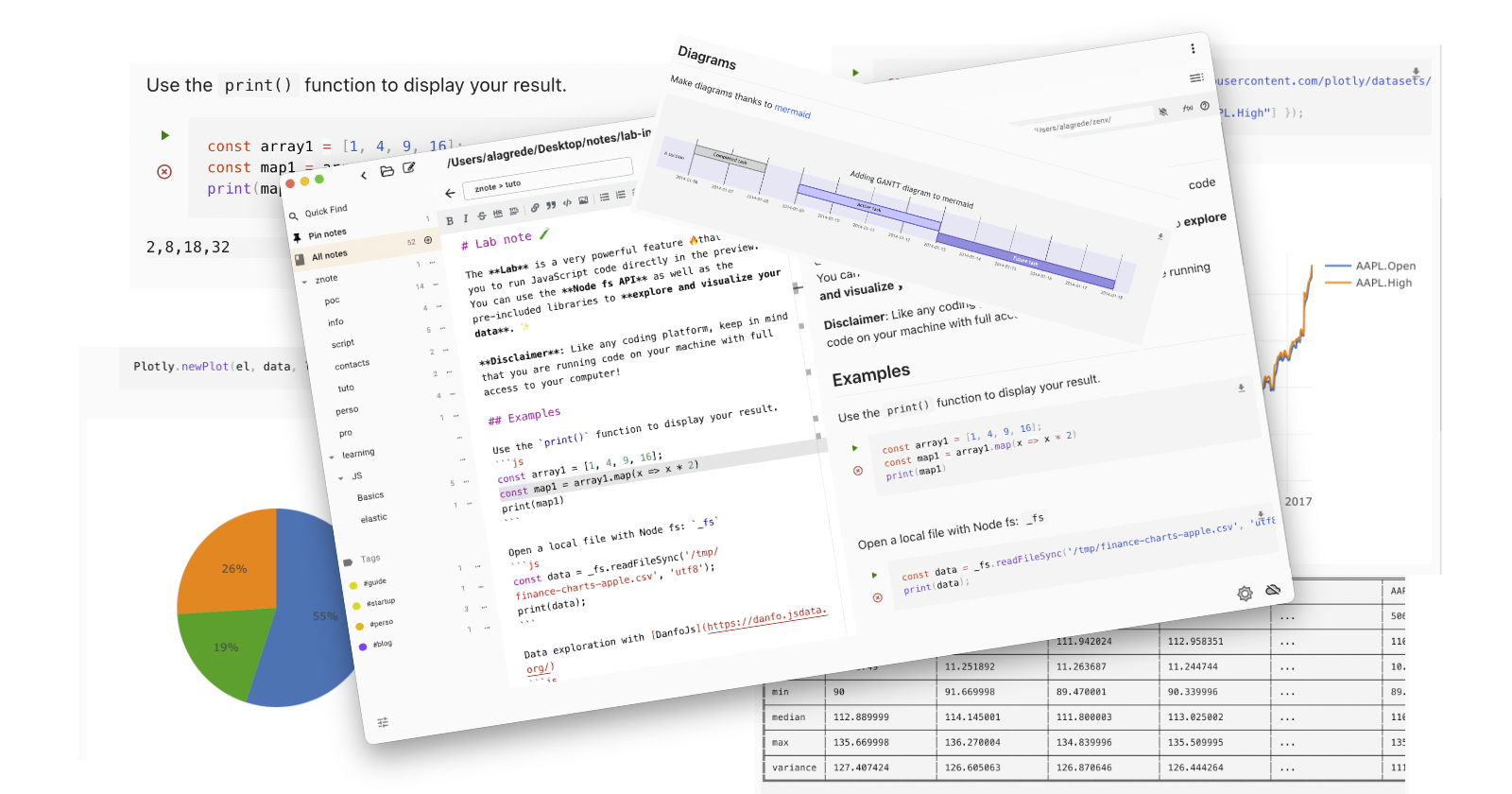Run the top-left background code snippet

[x=164, y=135]
